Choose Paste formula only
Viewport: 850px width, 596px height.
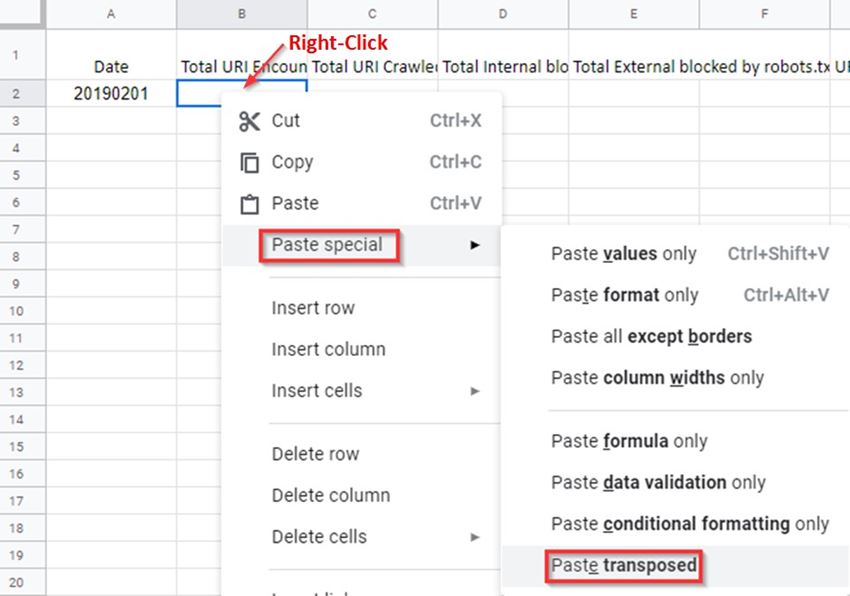coord(629,441)
